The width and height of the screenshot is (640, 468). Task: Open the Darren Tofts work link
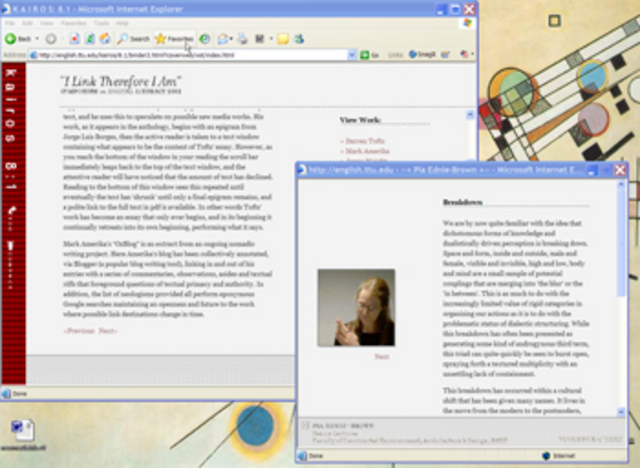363,141
